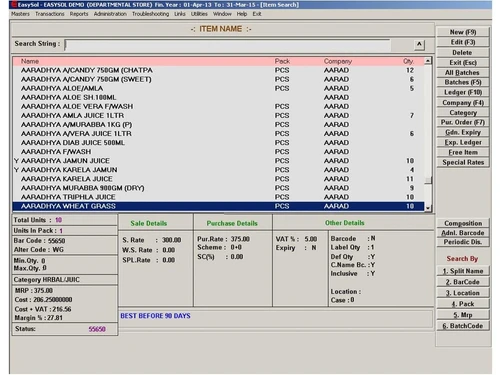500x375 pixels.
Task: Search by 4. Pack
Action: click(463, 304)
